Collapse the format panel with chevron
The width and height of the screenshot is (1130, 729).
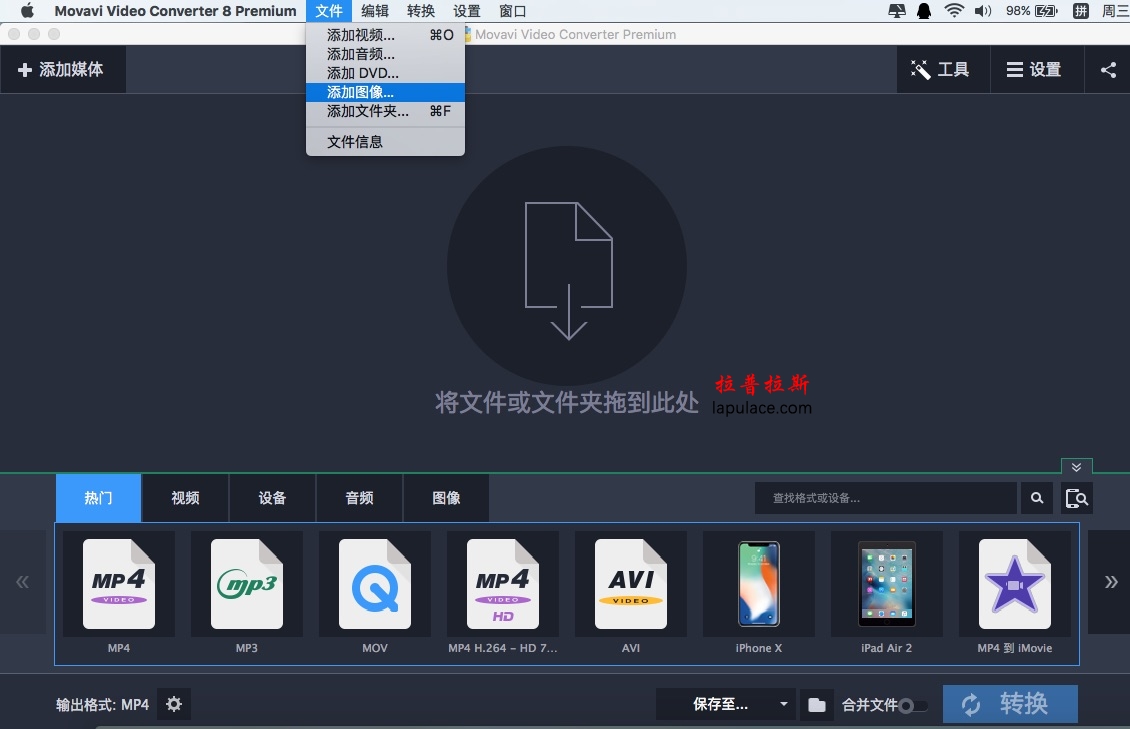pos(1076,467)
